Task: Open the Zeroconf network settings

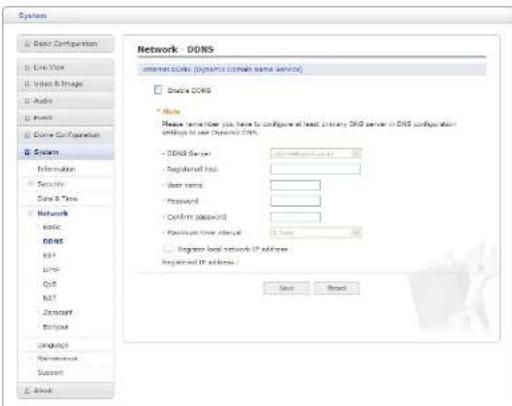Action: pos(57,312)
